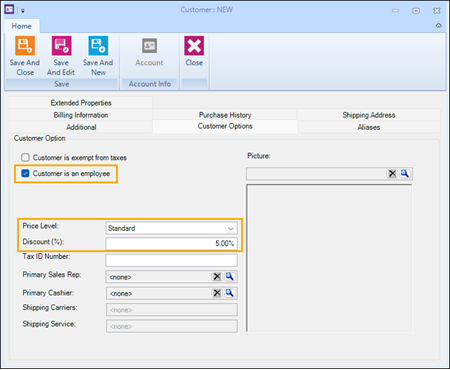Image resolution: width=450 pixels, height=370 pixels.
Task: Collapse the ribbon with chevron arrow
Action: click(x=439, y=26)
